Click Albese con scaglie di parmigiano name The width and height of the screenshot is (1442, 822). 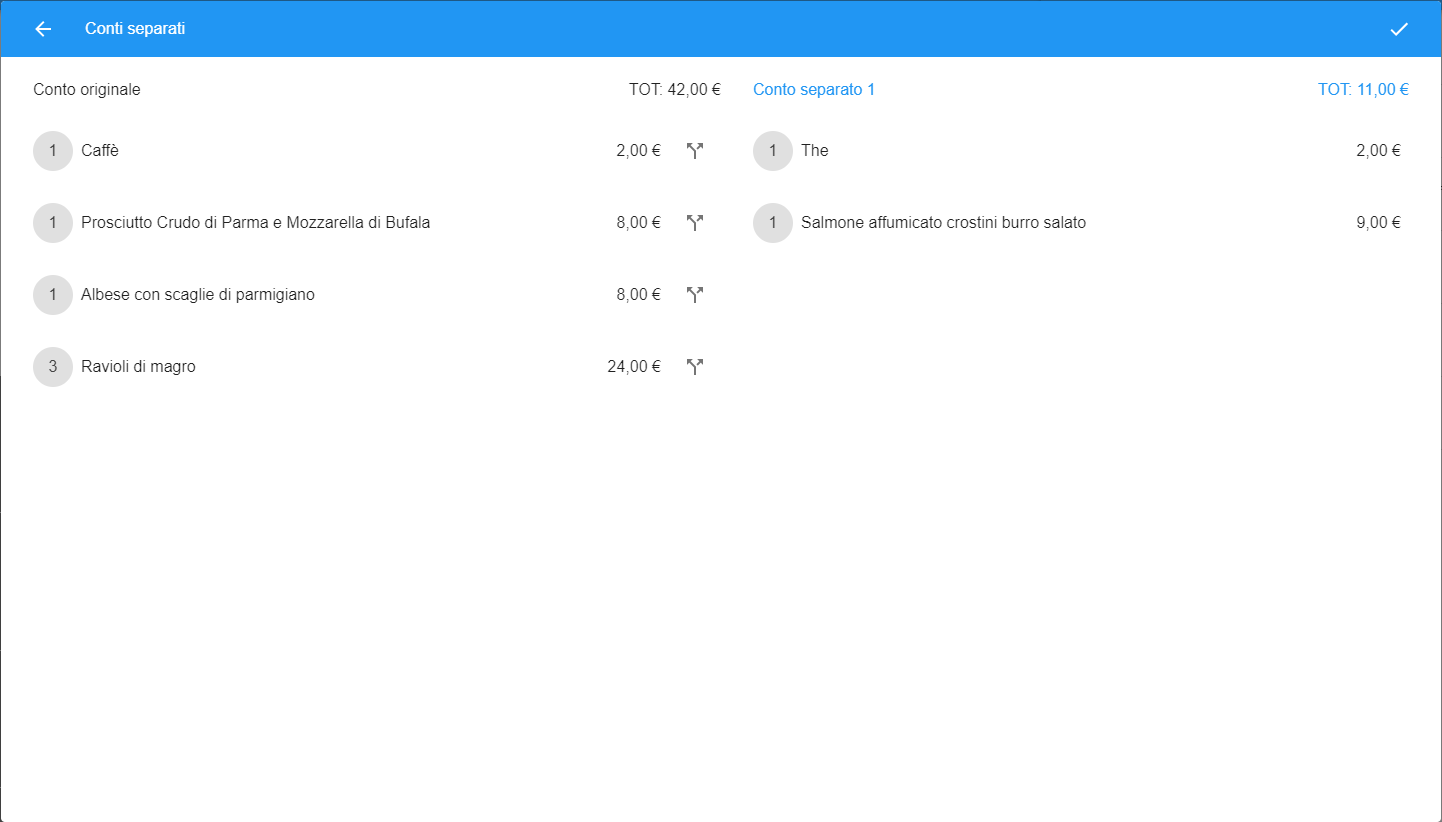pos(198,295)
